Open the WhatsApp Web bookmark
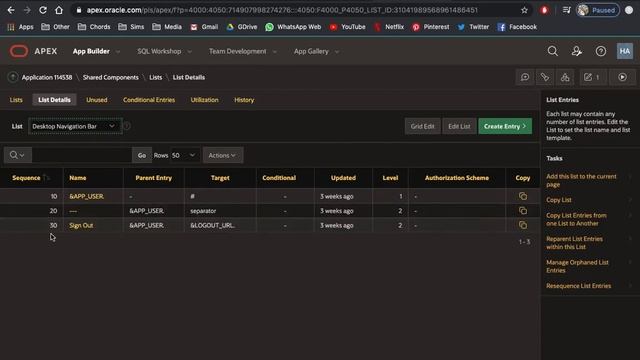Viewport: 640px width, 360px height. click(293, 27)
